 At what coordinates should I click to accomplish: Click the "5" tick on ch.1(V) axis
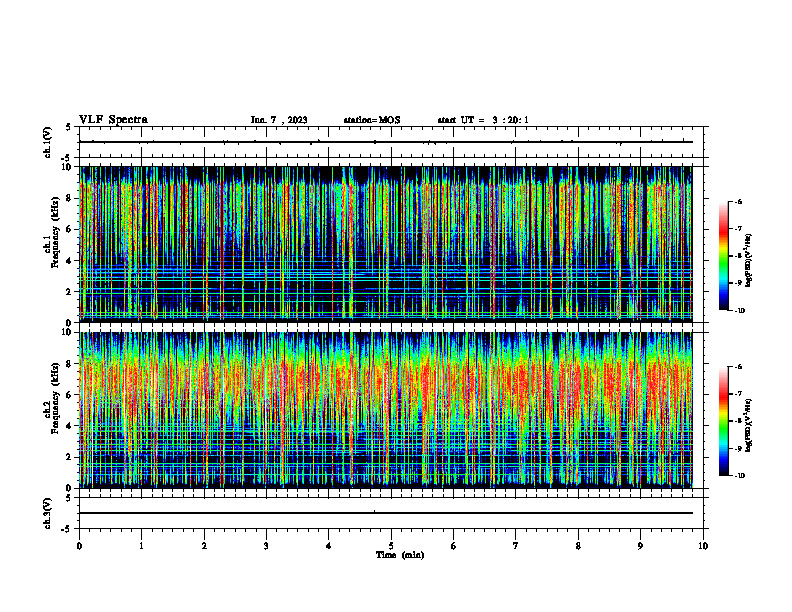pos(69,127)
